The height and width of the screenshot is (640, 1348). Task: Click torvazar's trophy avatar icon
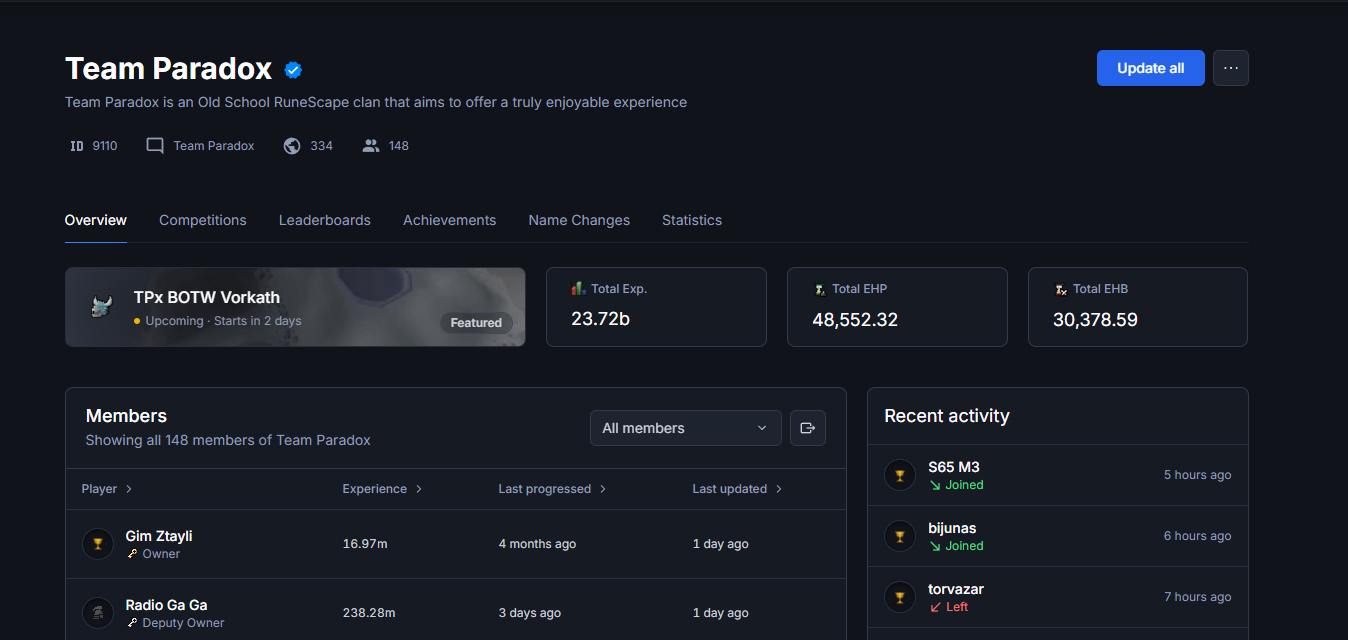(x=900, y=597)
